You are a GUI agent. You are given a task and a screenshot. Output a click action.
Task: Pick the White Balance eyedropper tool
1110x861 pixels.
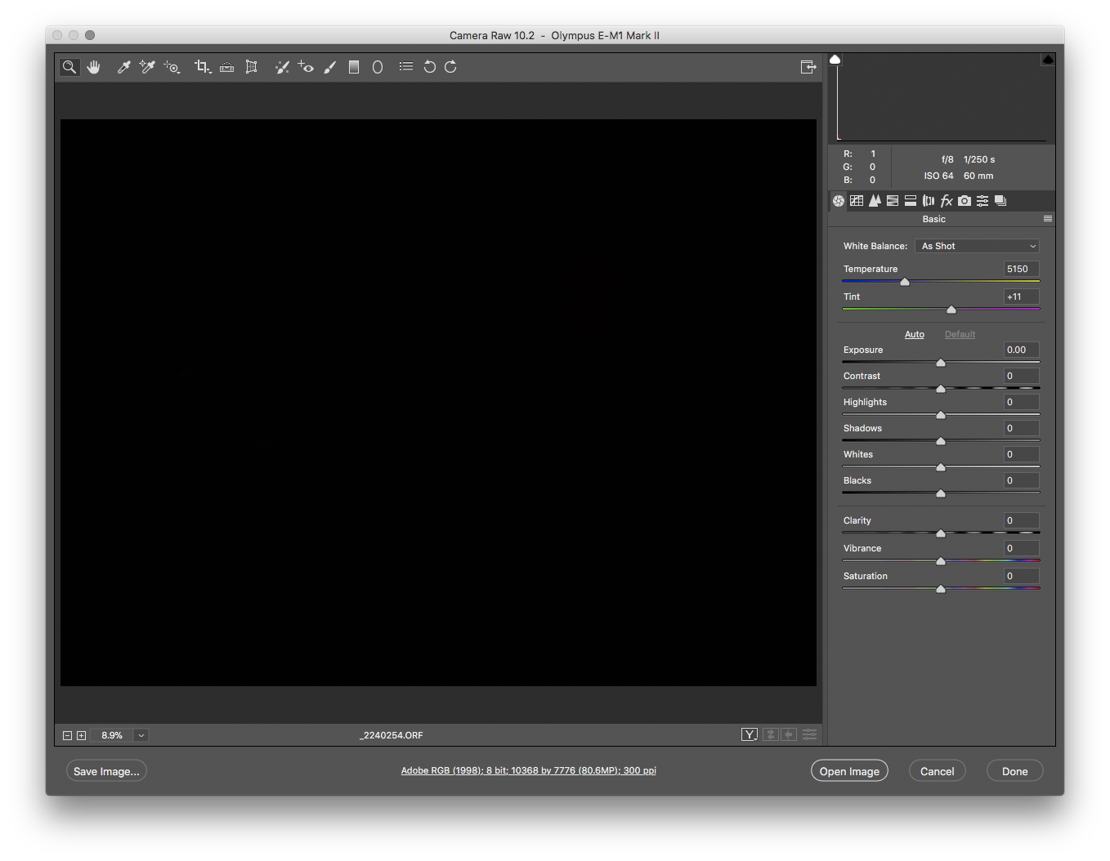point(123,67)
